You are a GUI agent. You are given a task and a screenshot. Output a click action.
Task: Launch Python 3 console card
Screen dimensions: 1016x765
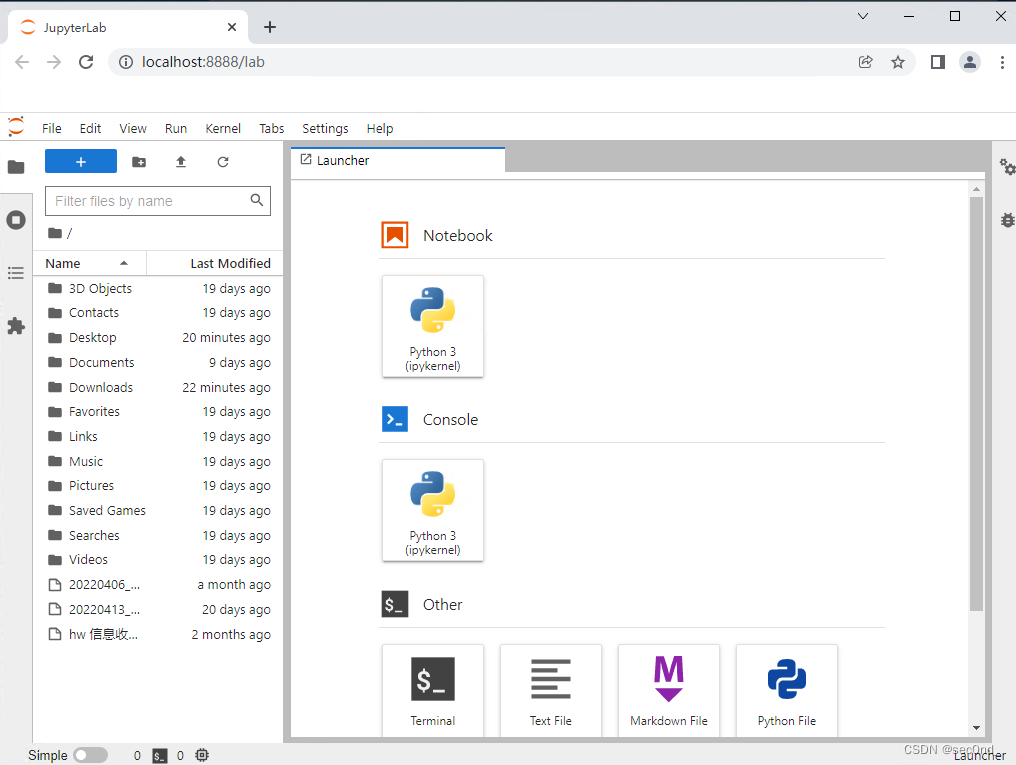click(433, 510)
